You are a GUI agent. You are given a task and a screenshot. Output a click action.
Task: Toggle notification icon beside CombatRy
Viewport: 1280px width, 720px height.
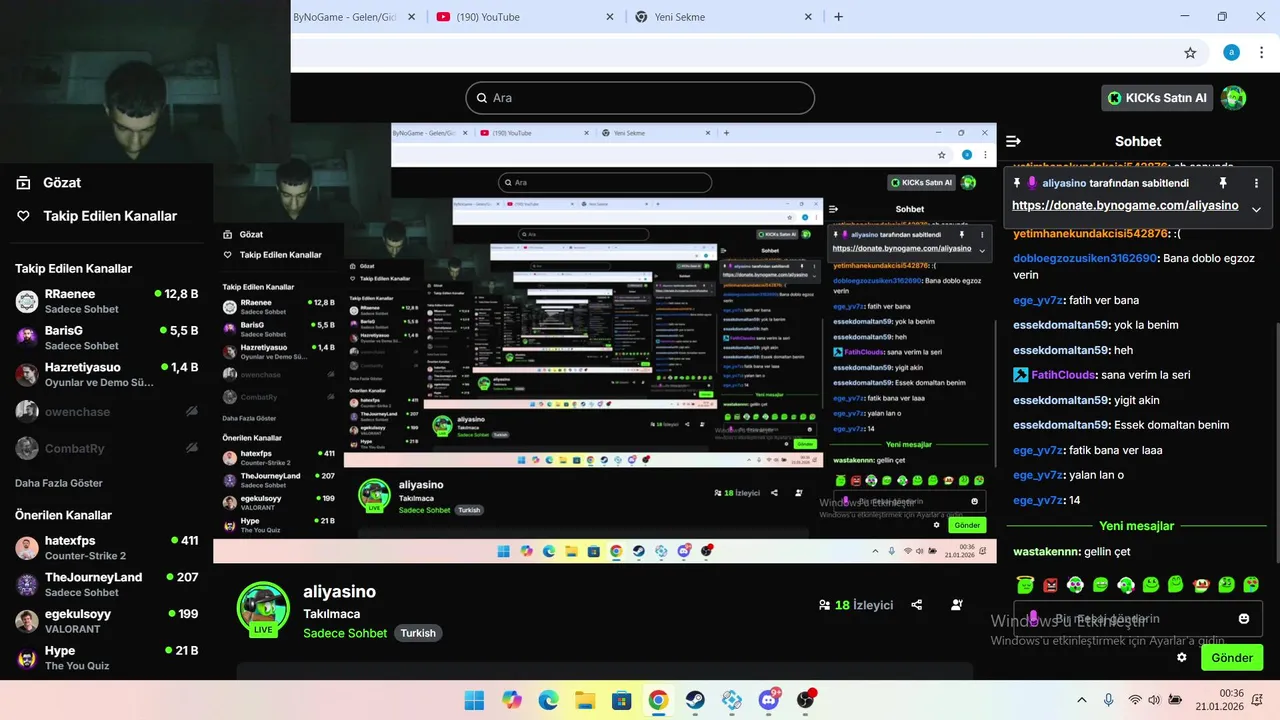[192, 448]
